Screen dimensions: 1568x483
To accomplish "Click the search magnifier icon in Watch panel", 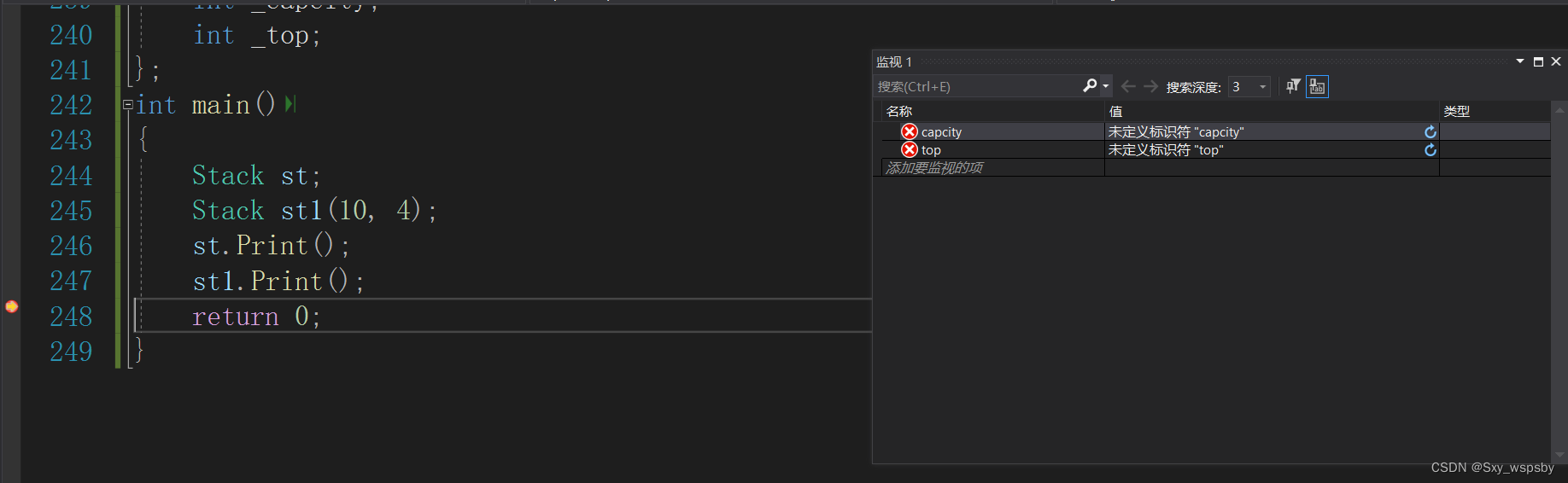I will (1089, 85).
